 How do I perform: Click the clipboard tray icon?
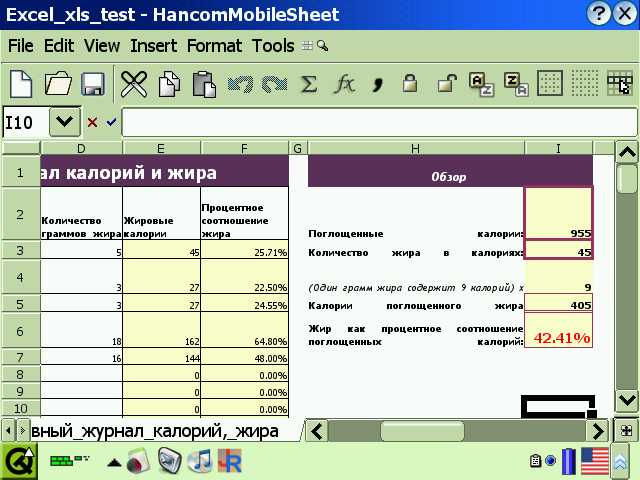535,461
